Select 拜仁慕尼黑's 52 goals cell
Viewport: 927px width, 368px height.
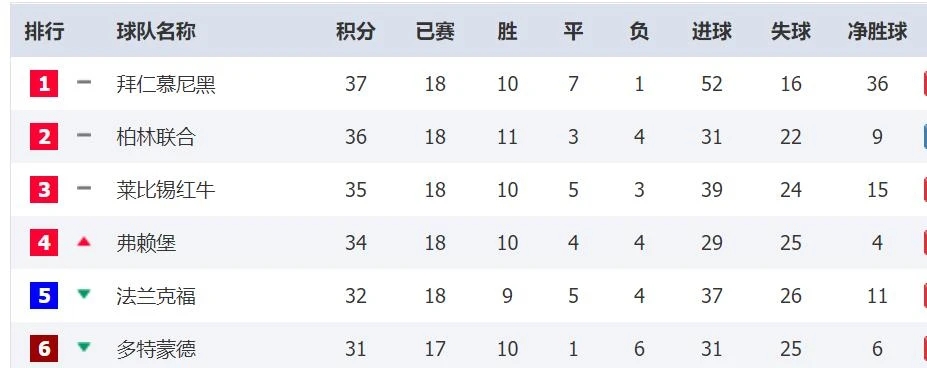tap(712, 84)
